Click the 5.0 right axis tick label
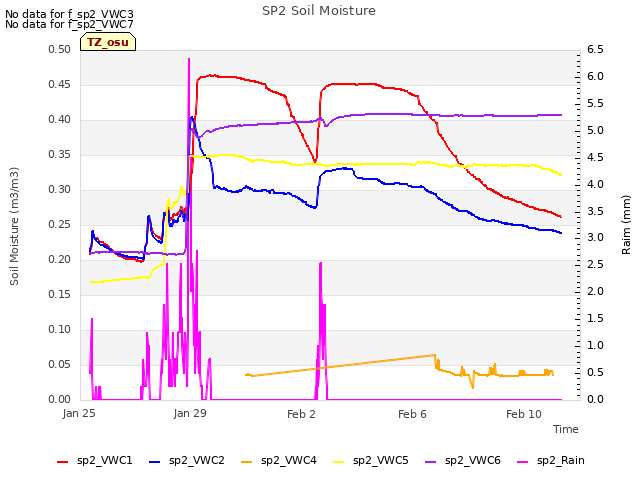Image resolution: width=640 pixels, height=480 pixels. pyautogui.click(x=595, y=130)
